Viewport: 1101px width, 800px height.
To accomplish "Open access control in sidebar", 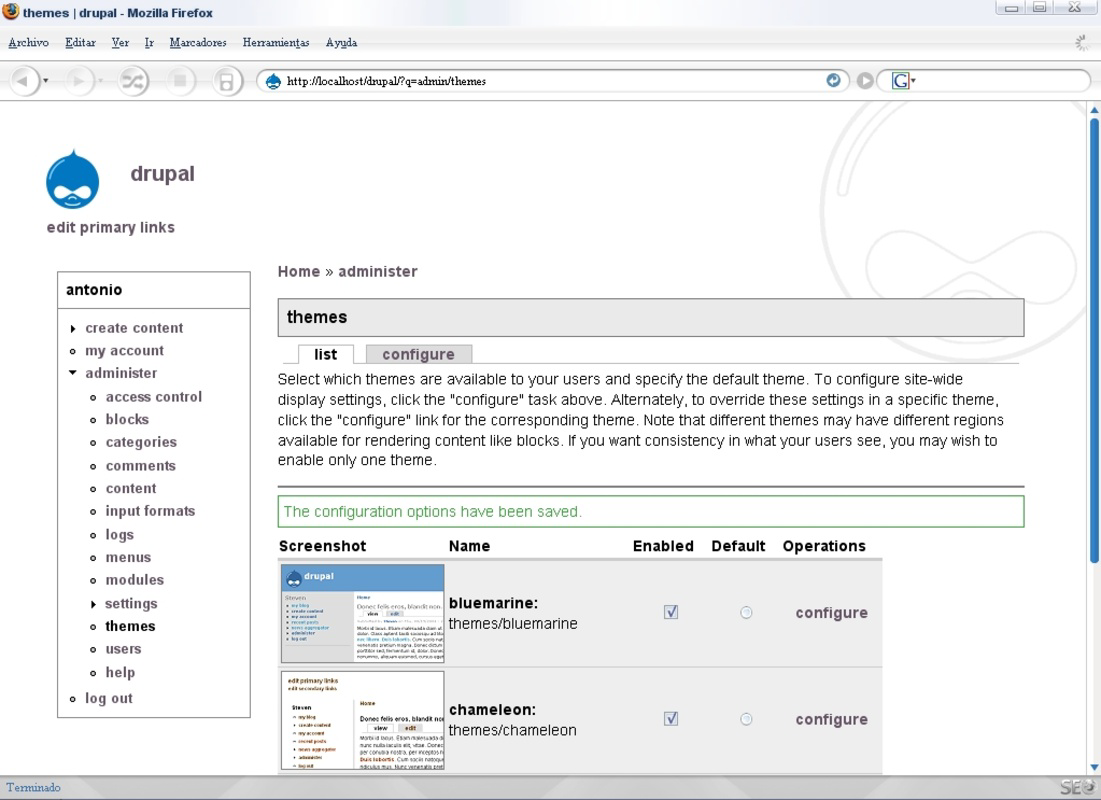I will (x=154, y=397).
